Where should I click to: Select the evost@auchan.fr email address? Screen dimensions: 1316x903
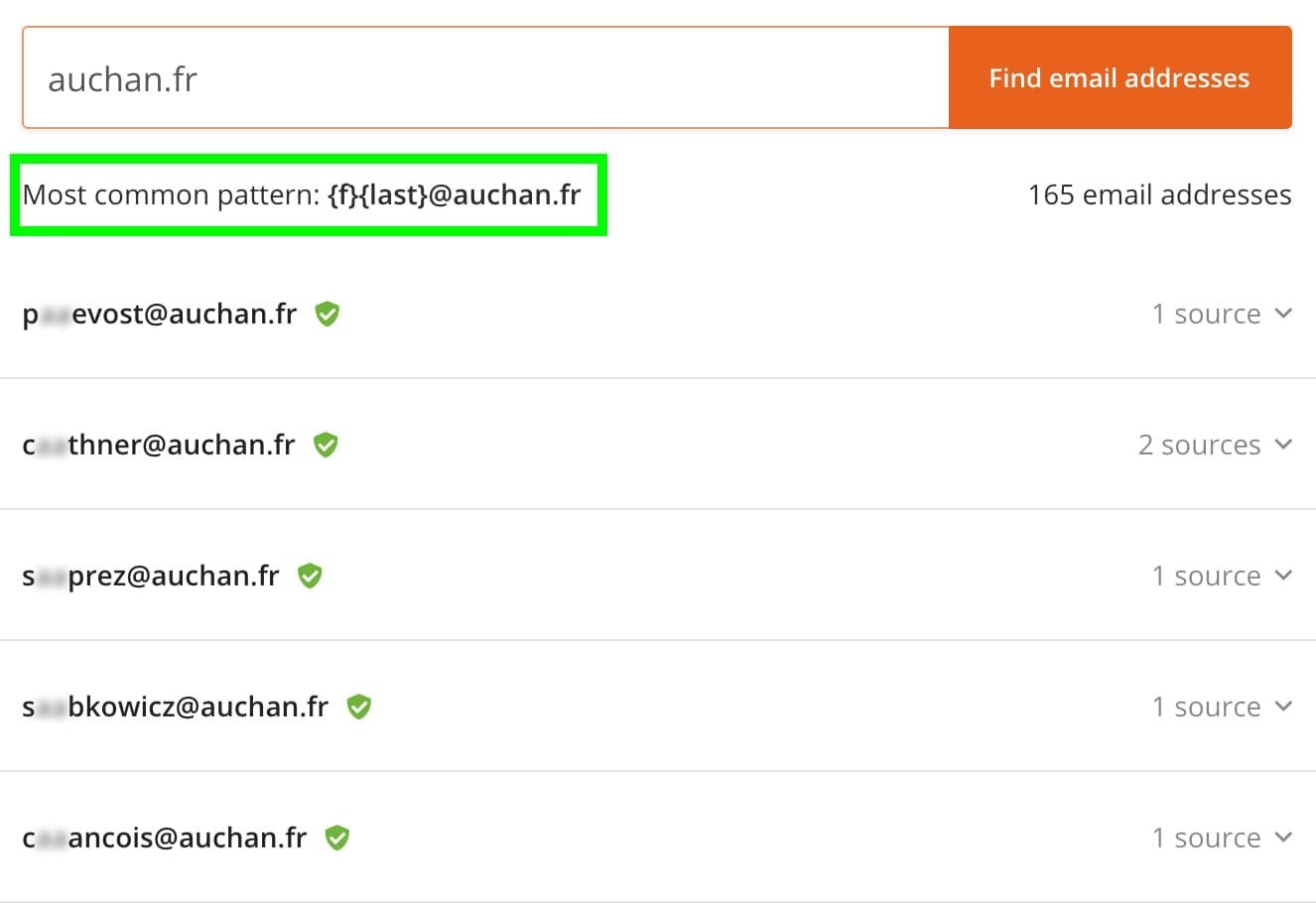click(x=160, y=314)
